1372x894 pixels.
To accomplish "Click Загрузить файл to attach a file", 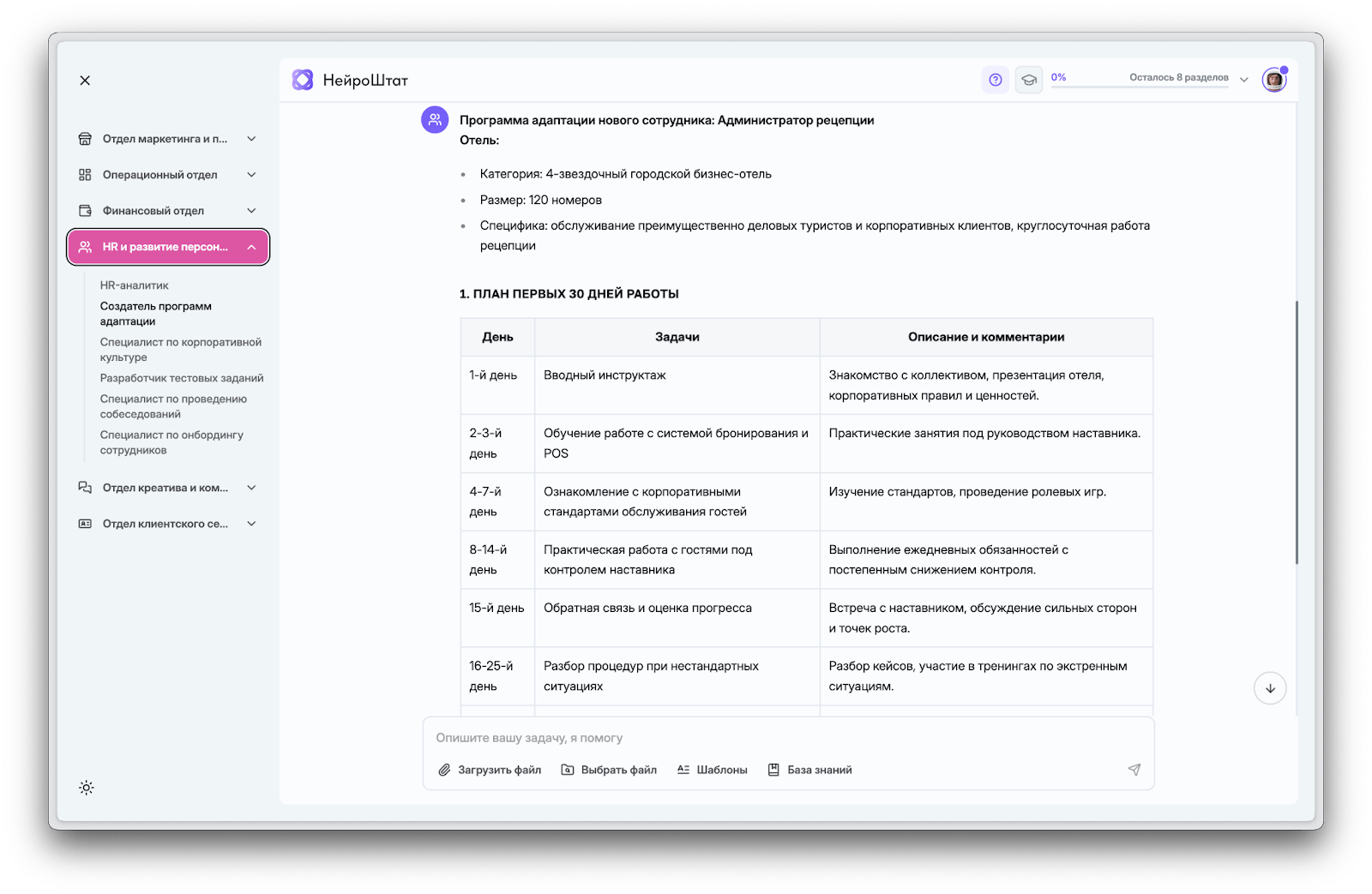I will 490,770.
